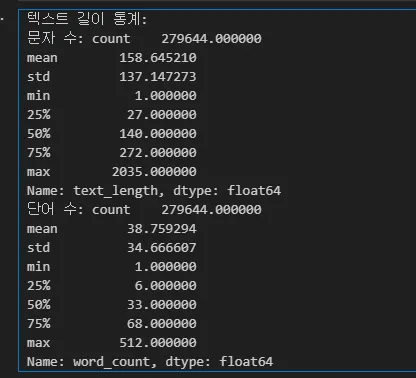
Task: Select the 75% value 68.000000
Action: (162, 324)
